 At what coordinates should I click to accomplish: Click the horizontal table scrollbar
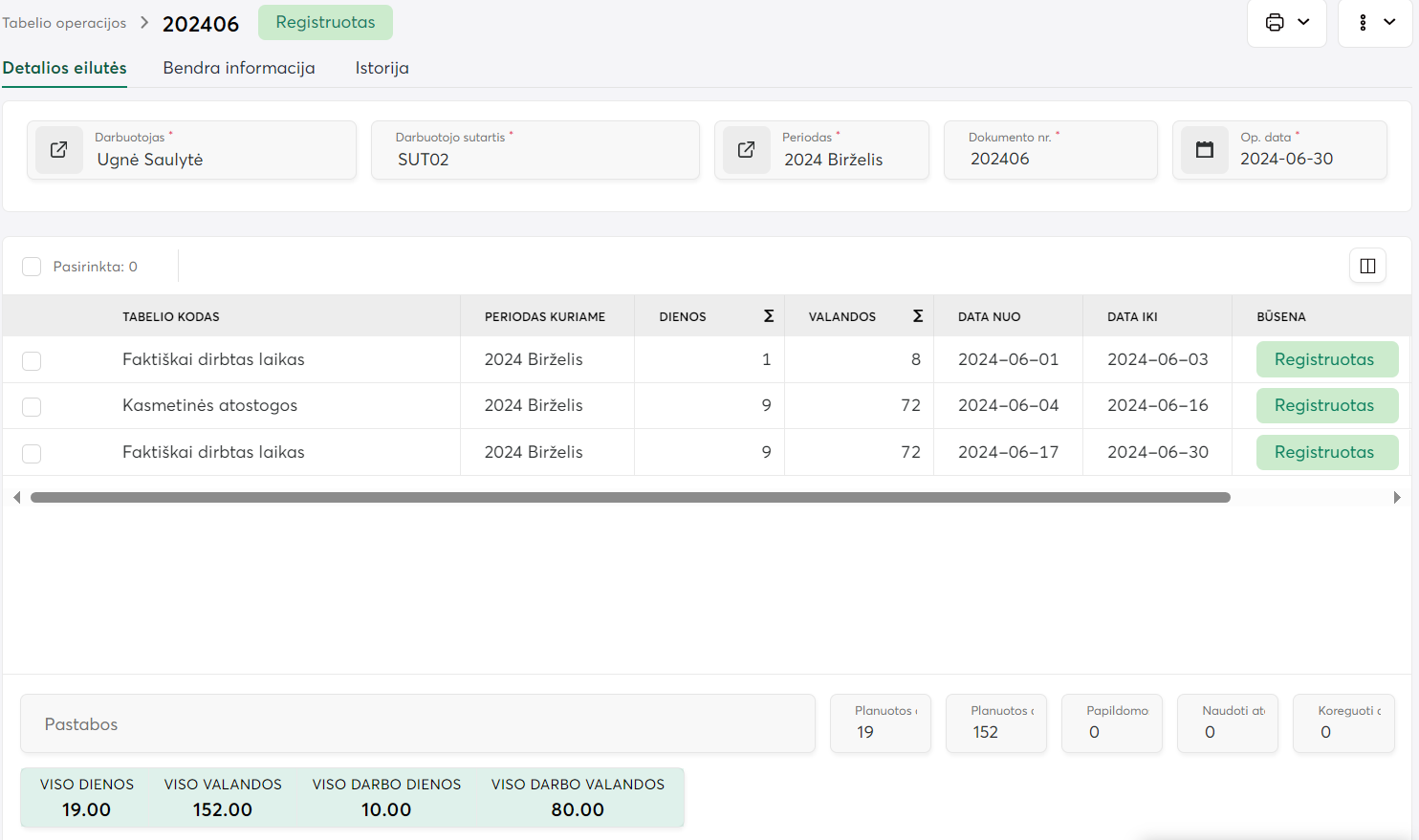629,498
